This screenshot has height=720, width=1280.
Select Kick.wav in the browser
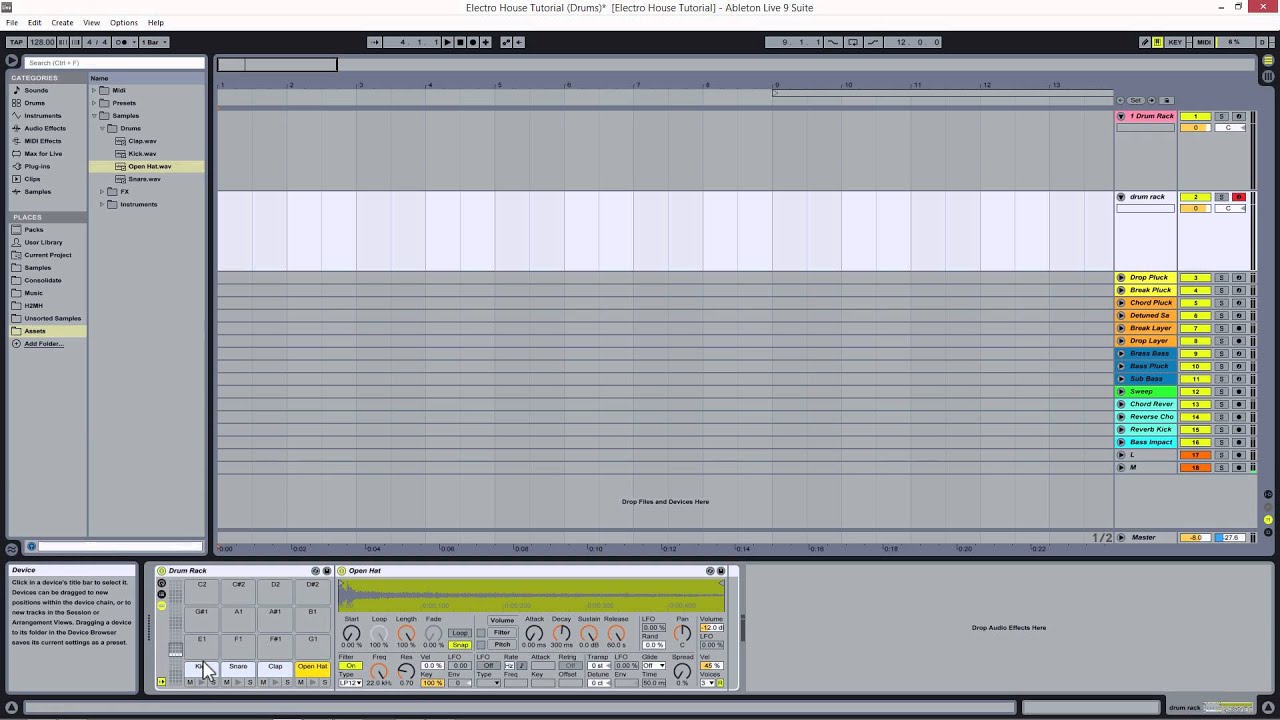pyautogui.click(x=142, y=154)
